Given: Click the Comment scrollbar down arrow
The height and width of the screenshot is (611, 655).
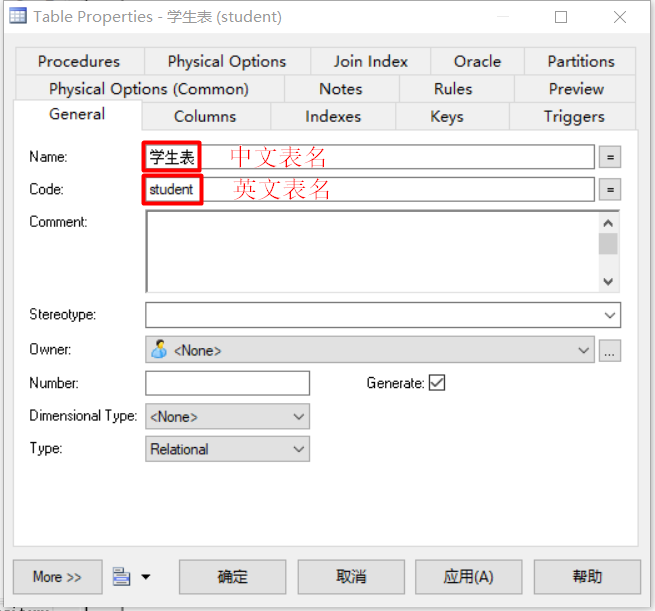Looking at the screenshot, I should point(608,281).
